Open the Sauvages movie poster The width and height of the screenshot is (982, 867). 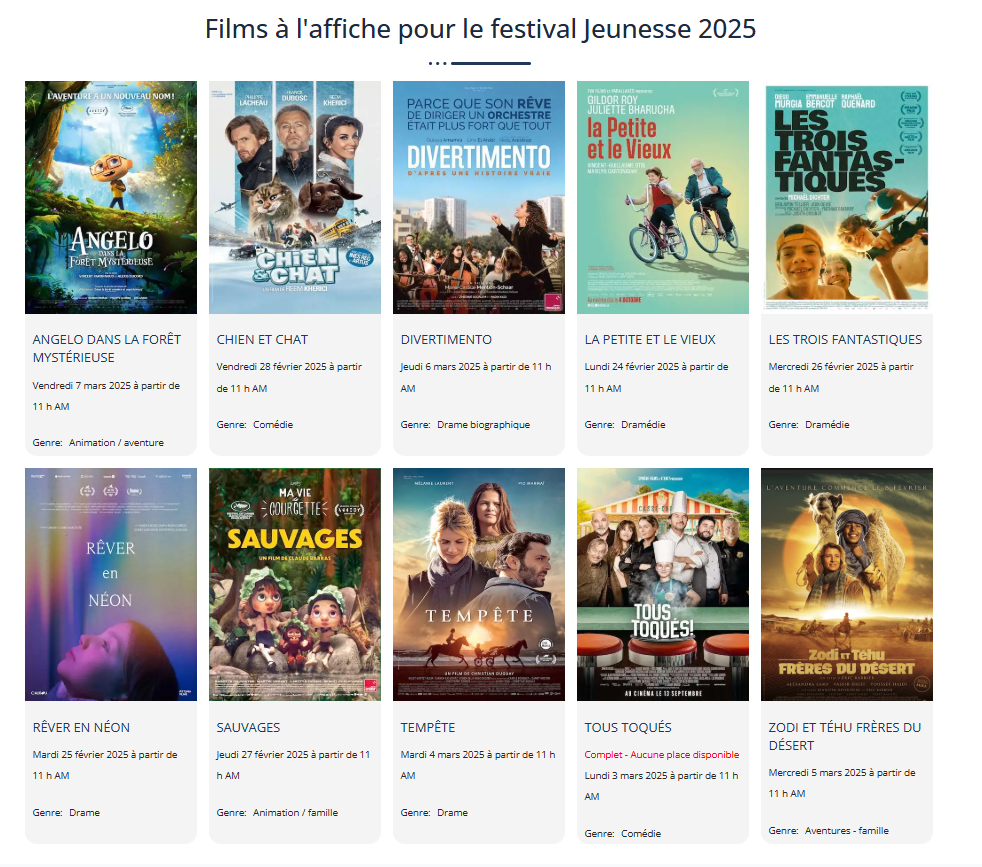click(x=295, y=584)
